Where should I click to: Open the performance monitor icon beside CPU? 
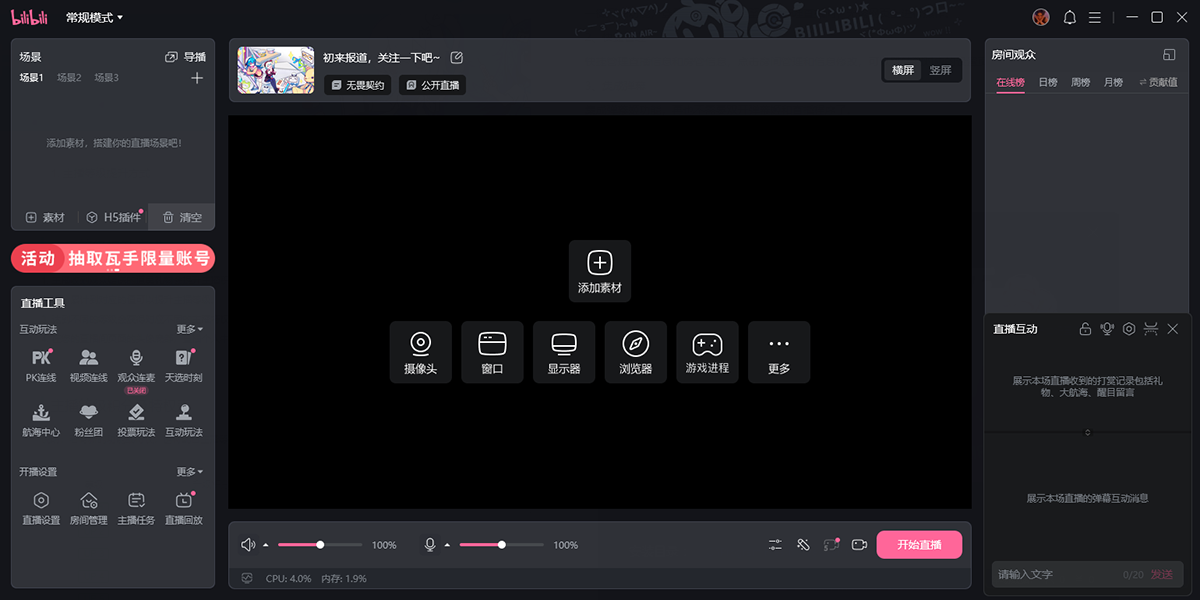pyautogui.click(x=247, y=578)
